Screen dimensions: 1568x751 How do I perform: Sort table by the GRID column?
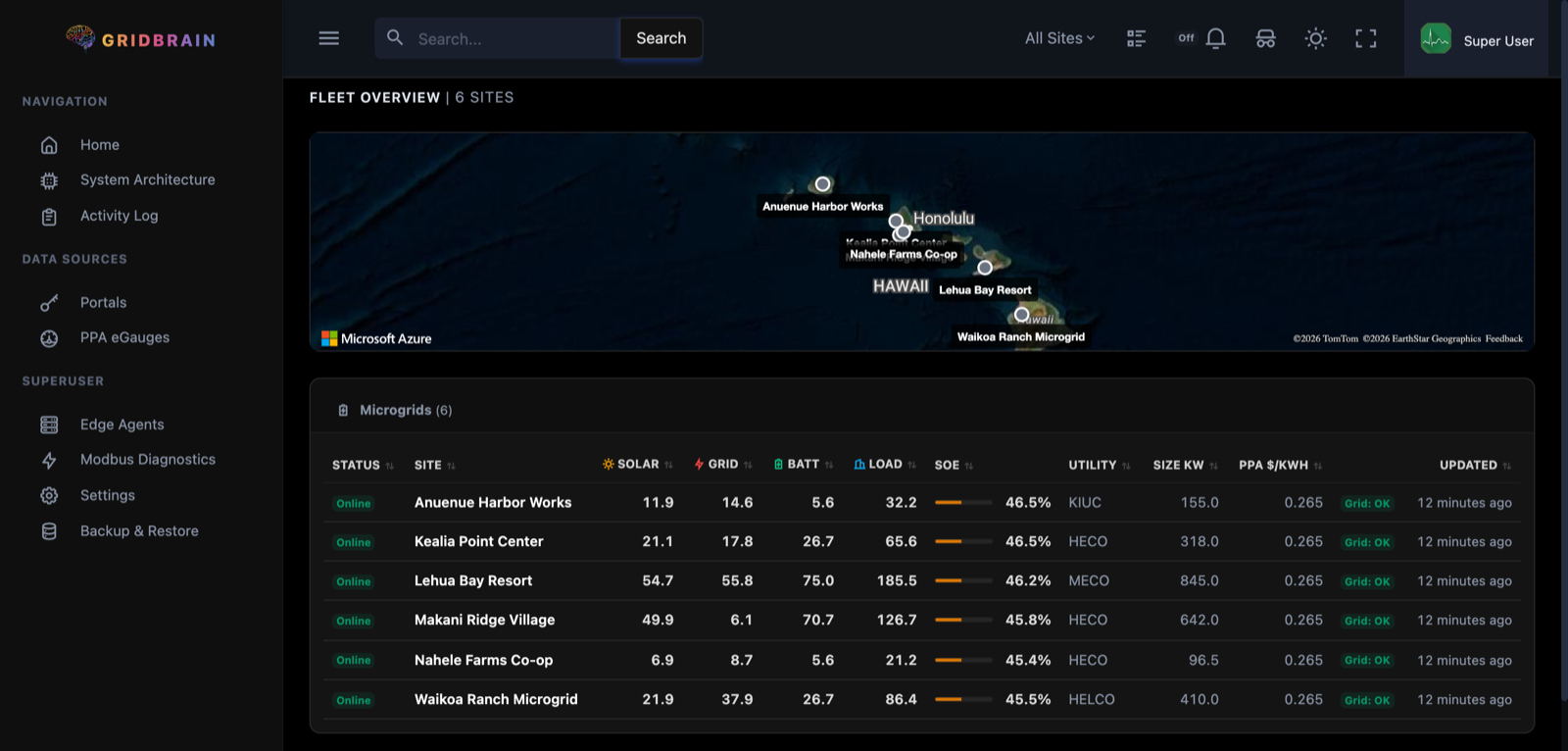pyautogui.click(x=723, y=465)
